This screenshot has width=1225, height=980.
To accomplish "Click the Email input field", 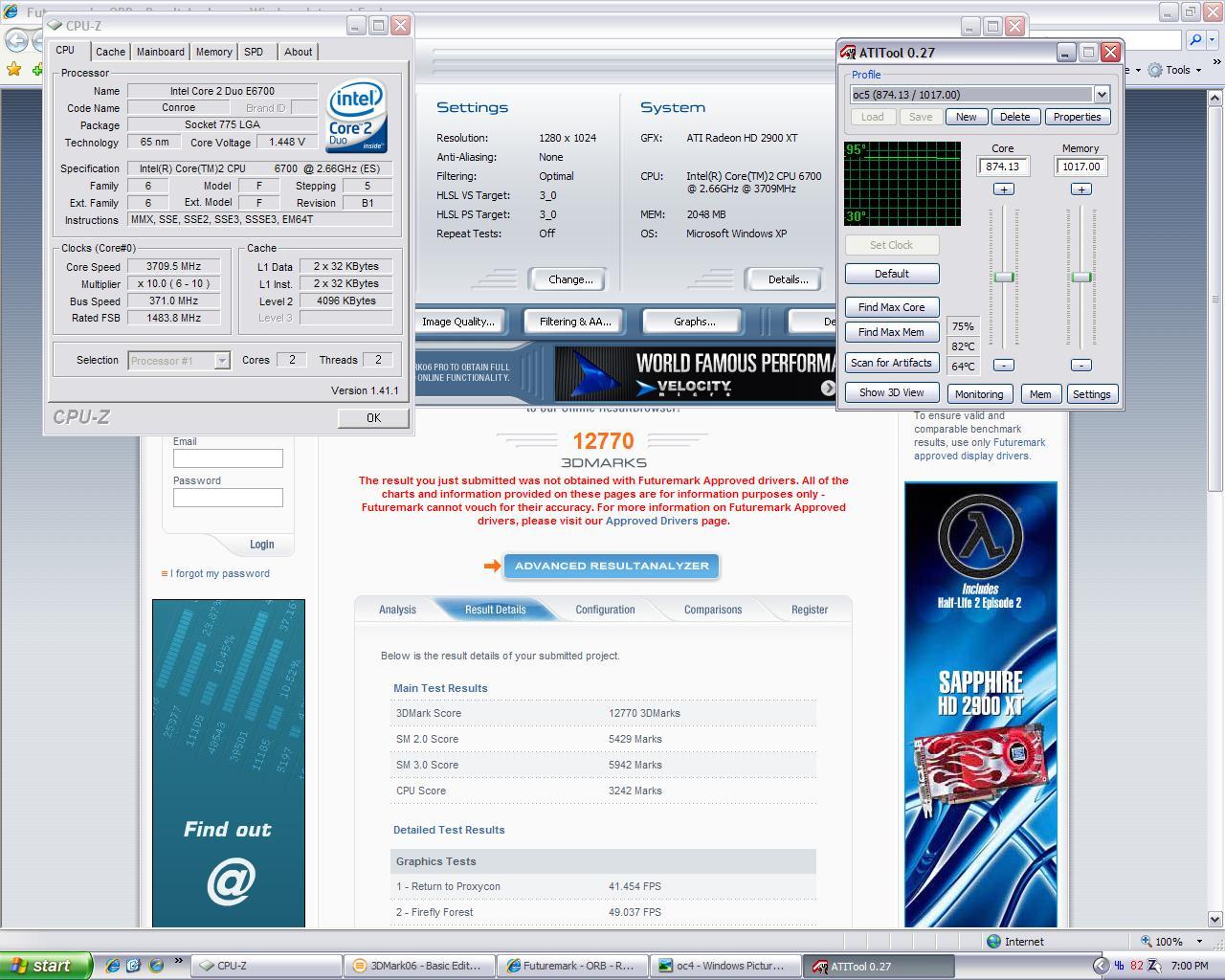I will tap(228, 458).
